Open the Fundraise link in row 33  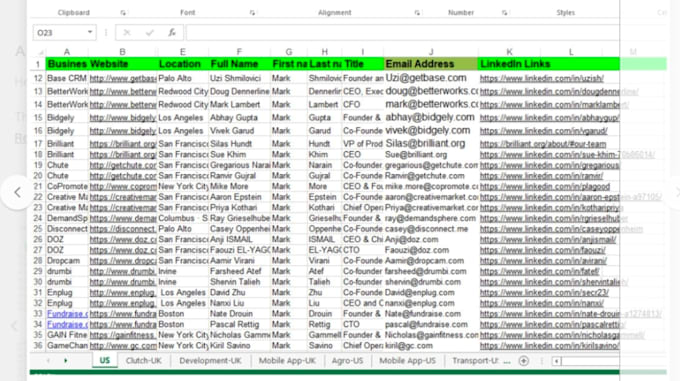click(67, 314)
